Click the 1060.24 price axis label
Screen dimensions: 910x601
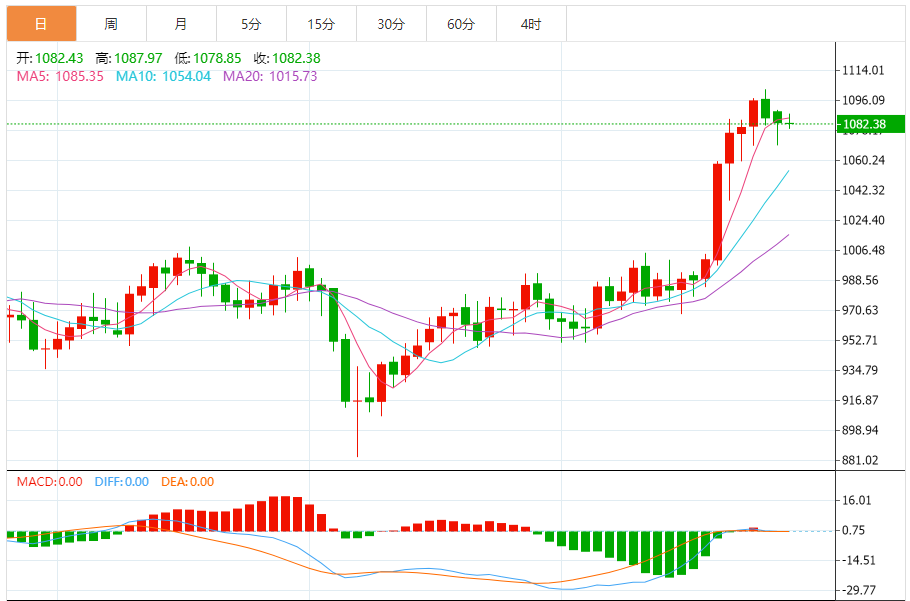864,160
